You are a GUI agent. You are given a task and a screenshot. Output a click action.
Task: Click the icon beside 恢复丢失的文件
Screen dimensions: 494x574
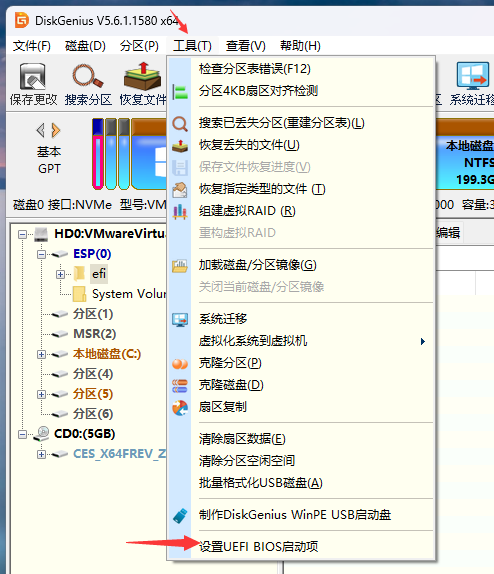click(180, 146)
